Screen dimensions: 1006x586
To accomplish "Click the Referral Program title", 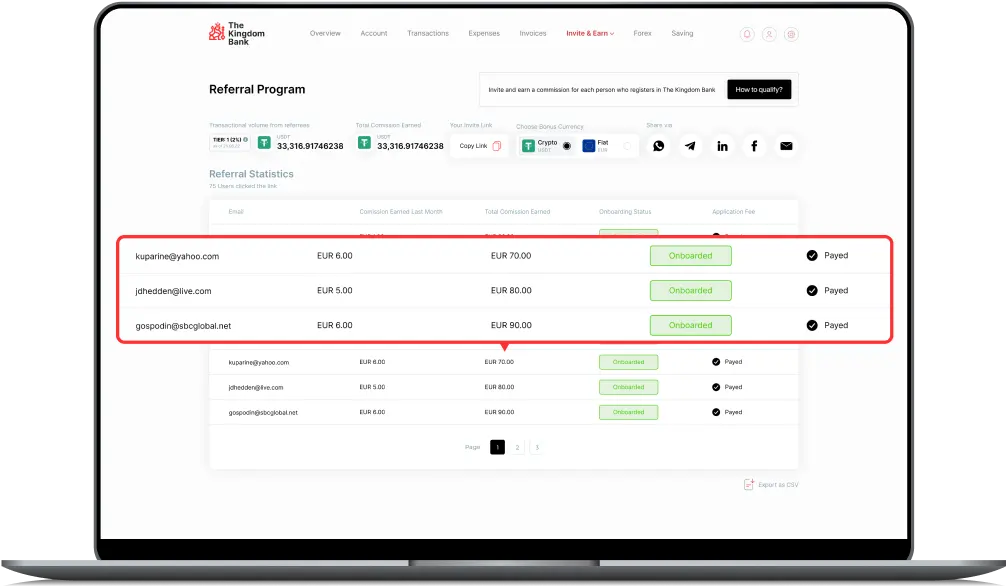I will tap(257, 89).
